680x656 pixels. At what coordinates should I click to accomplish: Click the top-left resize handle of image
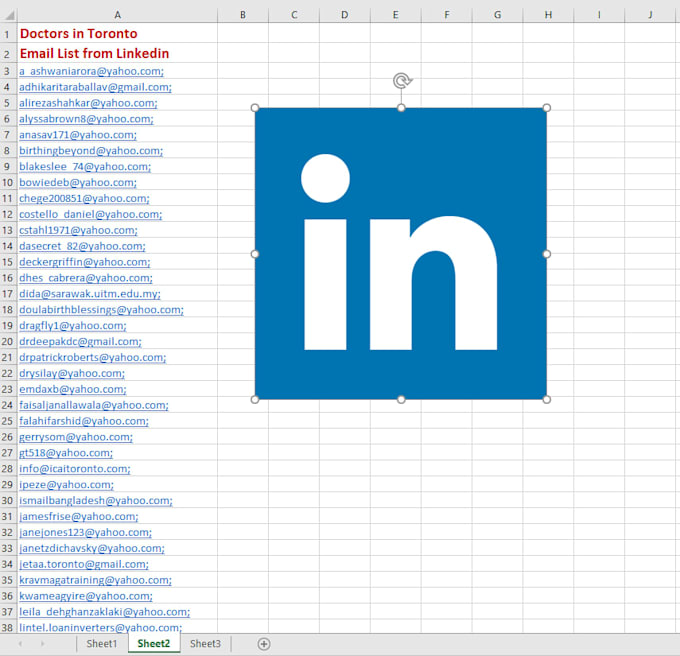[x=255, y=108]
